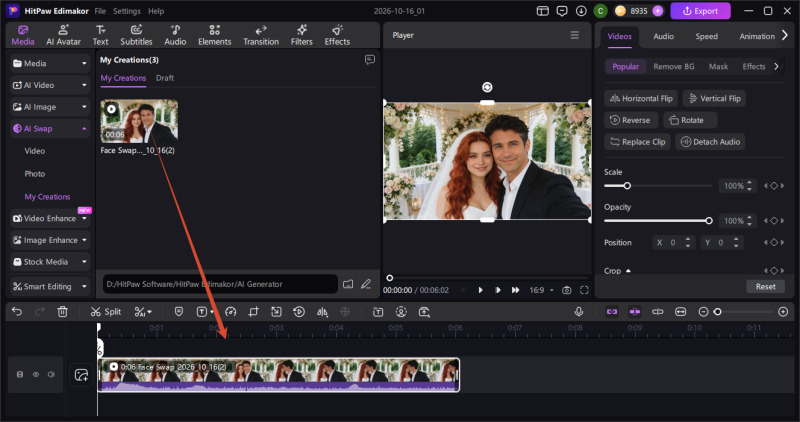Click the speed gauge icon in timeline toolbar

(x=231, y=311)
